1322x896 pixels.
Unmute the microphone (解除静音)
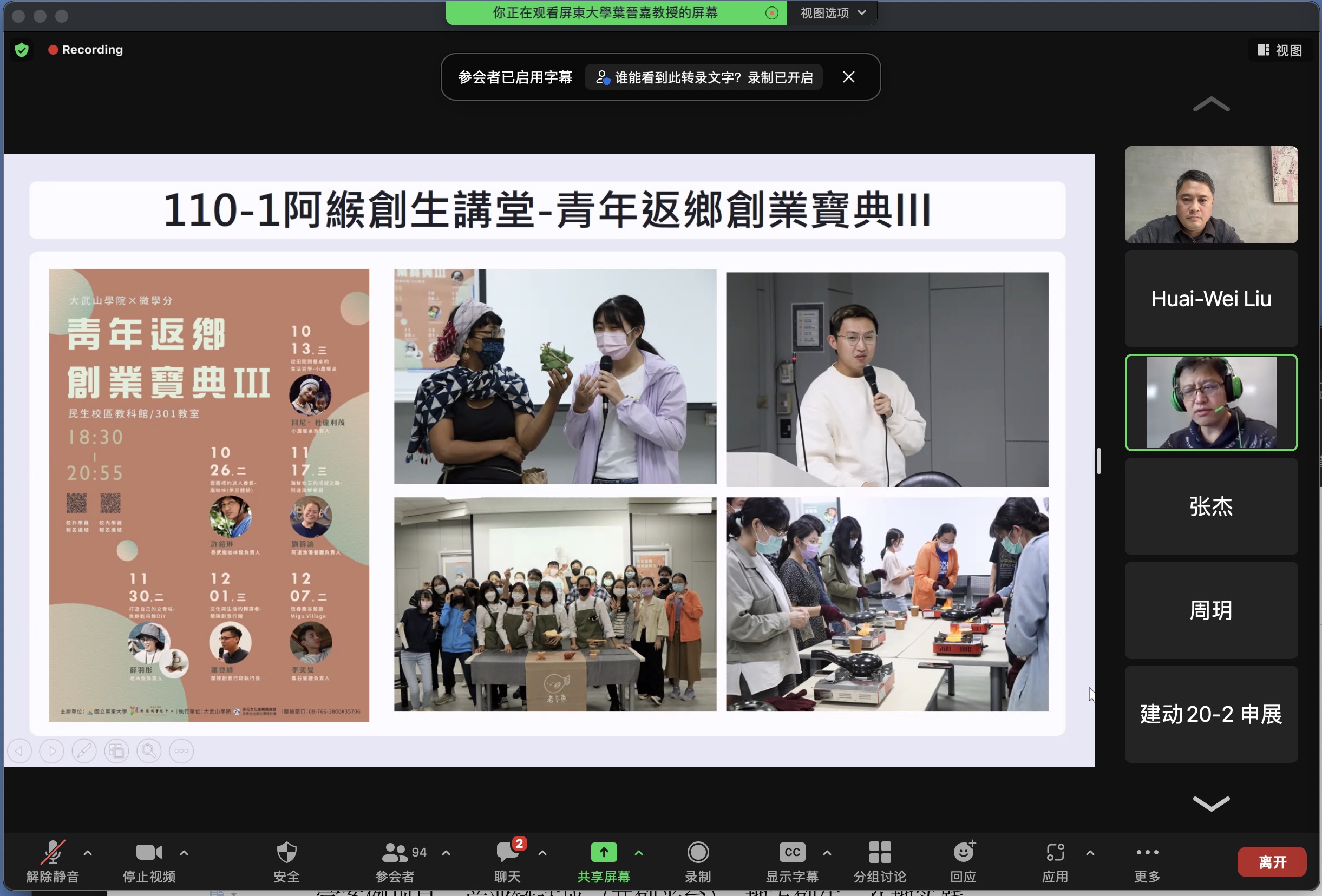point(53,852)
